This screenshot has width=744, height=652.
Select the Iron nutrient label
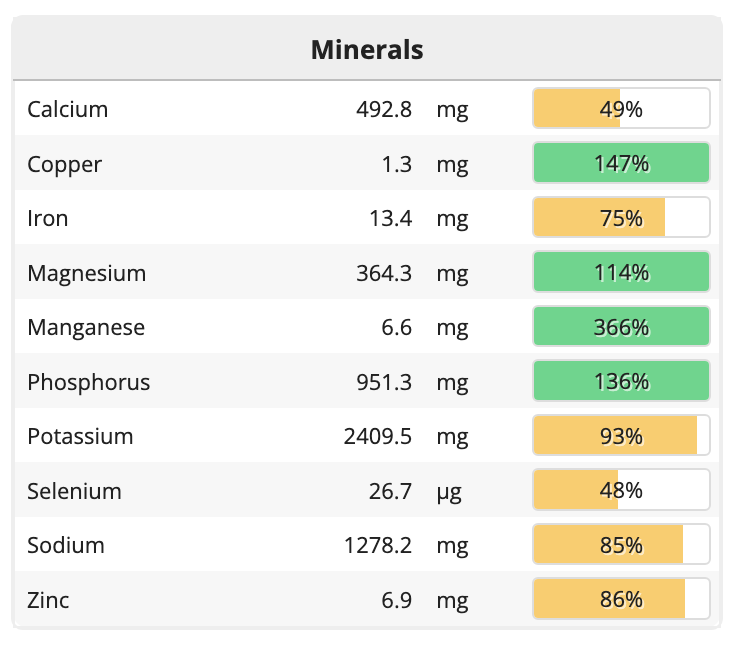coord(48,218)
